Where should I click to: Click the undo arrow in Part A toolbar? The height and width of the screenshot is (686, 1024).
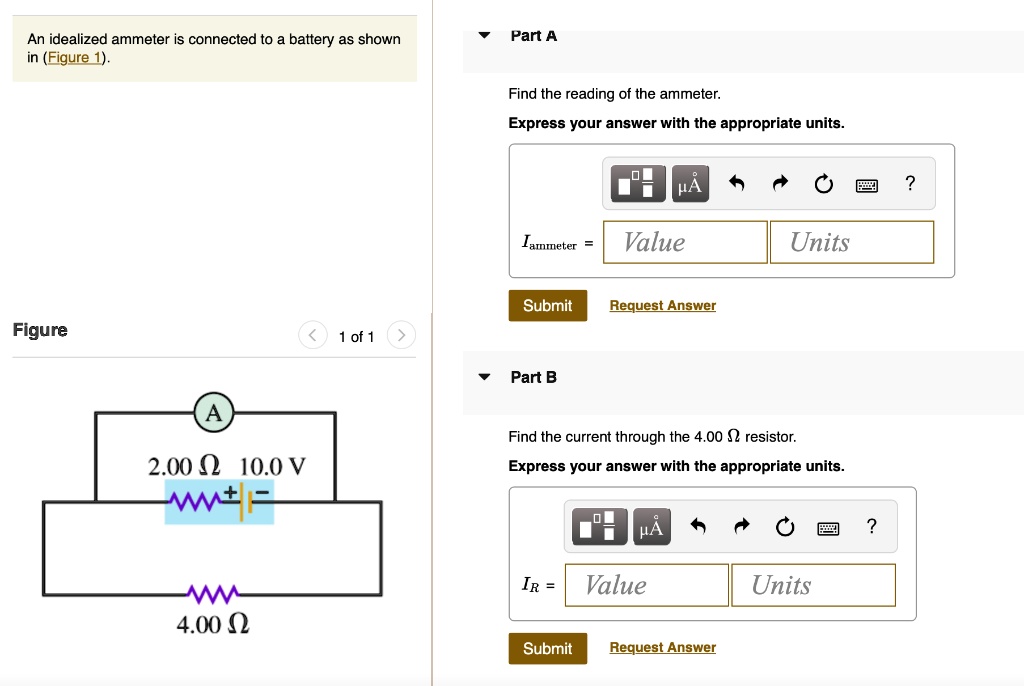(737, 183)
